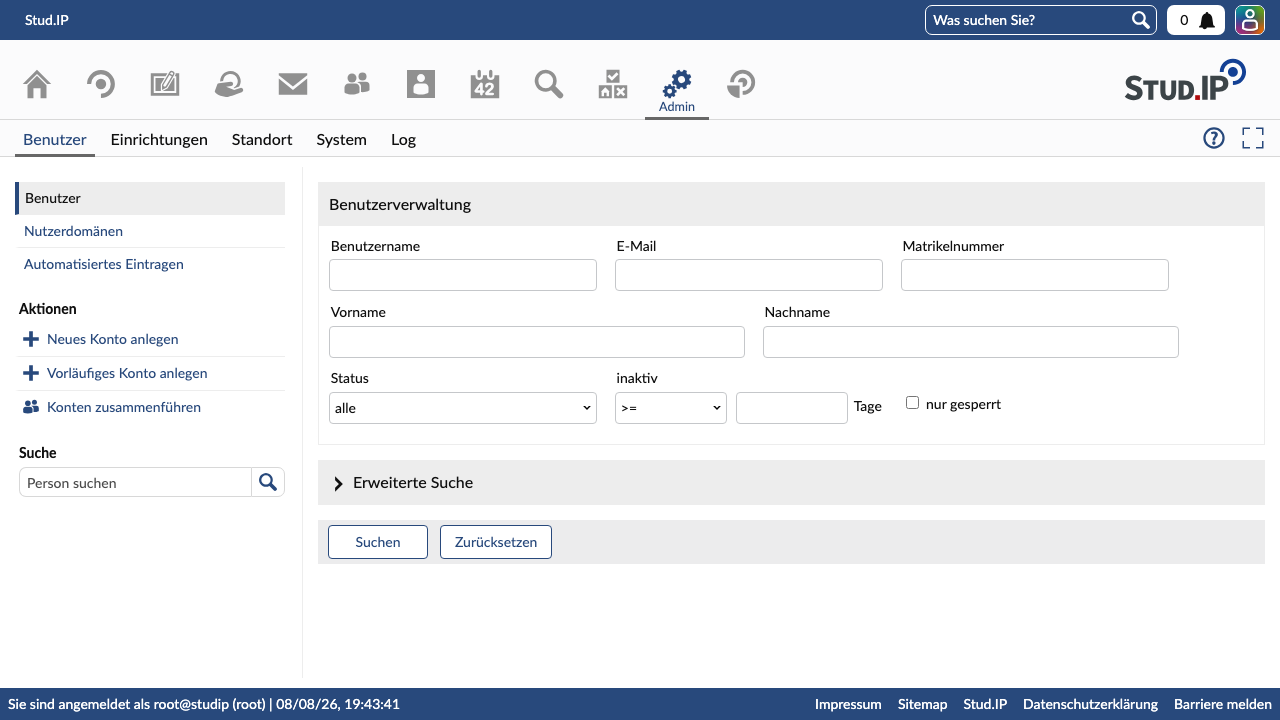Screen dimensions: 1280x720
Task: Open the blackboard-and-pencil content icon
Action: coord(165,84)
